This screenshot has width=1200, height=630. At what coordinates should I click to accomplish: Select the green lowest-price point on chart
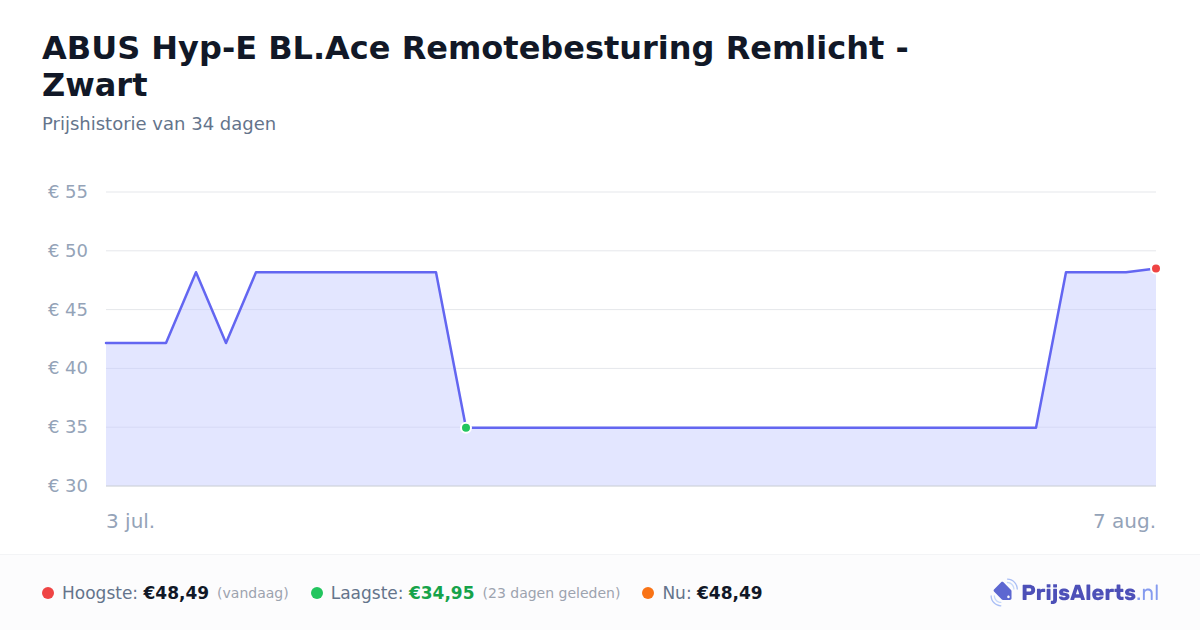pos(466,428)
